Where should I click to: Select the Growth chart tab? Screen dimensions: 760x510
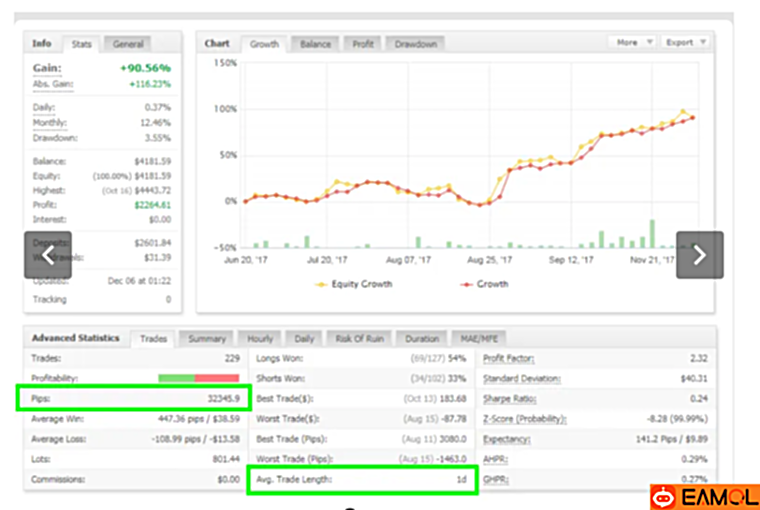264,44
